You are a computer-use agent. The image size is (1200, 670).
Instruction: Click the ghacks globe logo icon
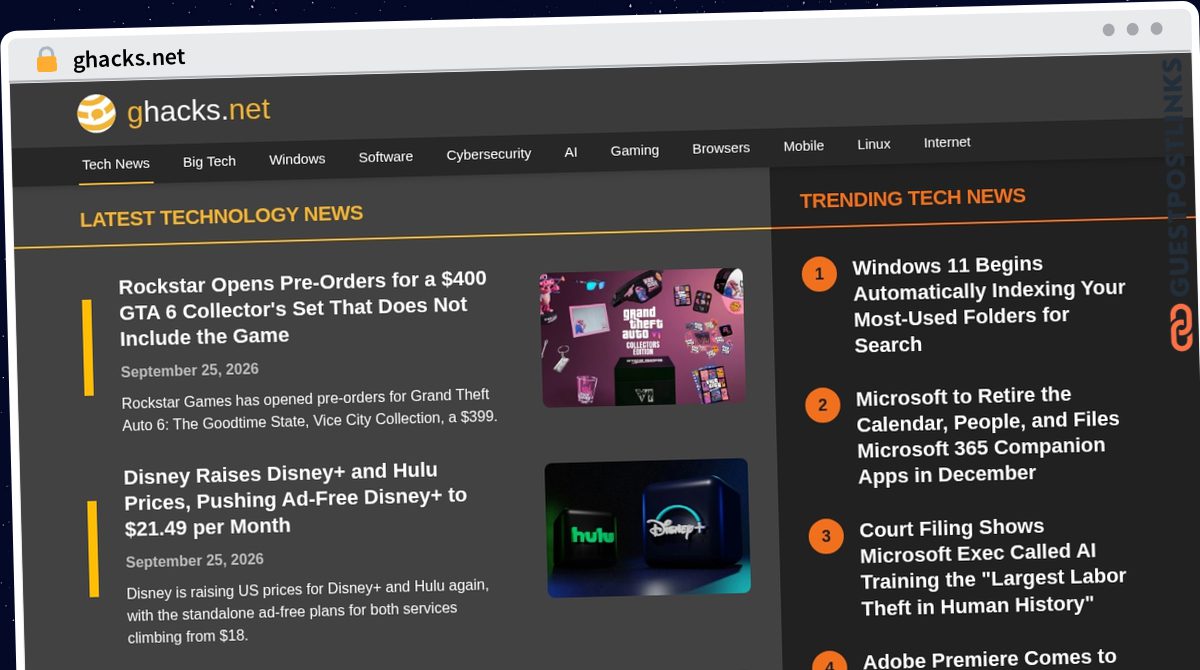click(97, 113)
